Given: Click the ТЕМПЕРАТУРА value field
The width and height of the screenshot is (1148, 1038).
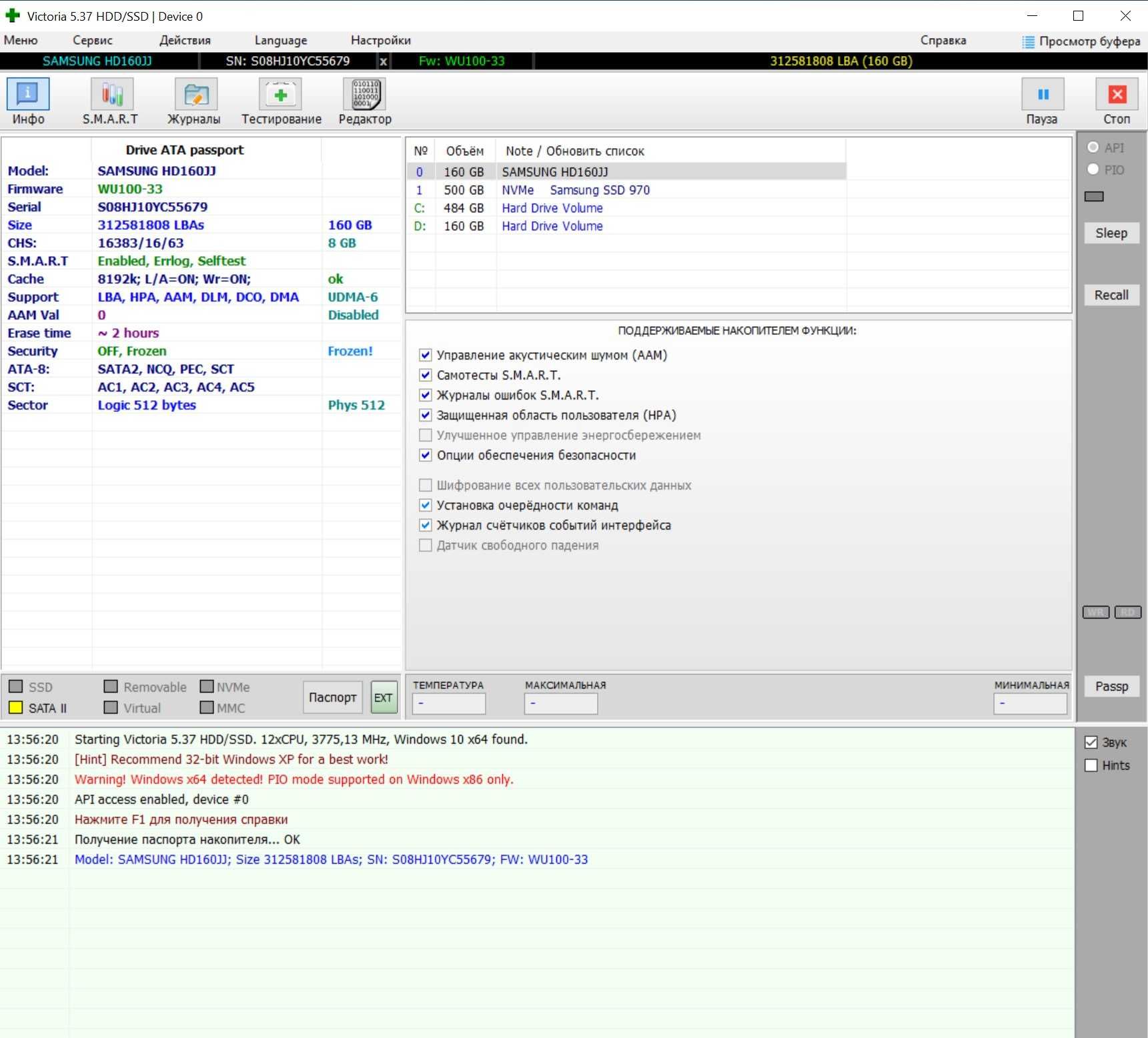Looking at the screenshot, I should [449, 703].
